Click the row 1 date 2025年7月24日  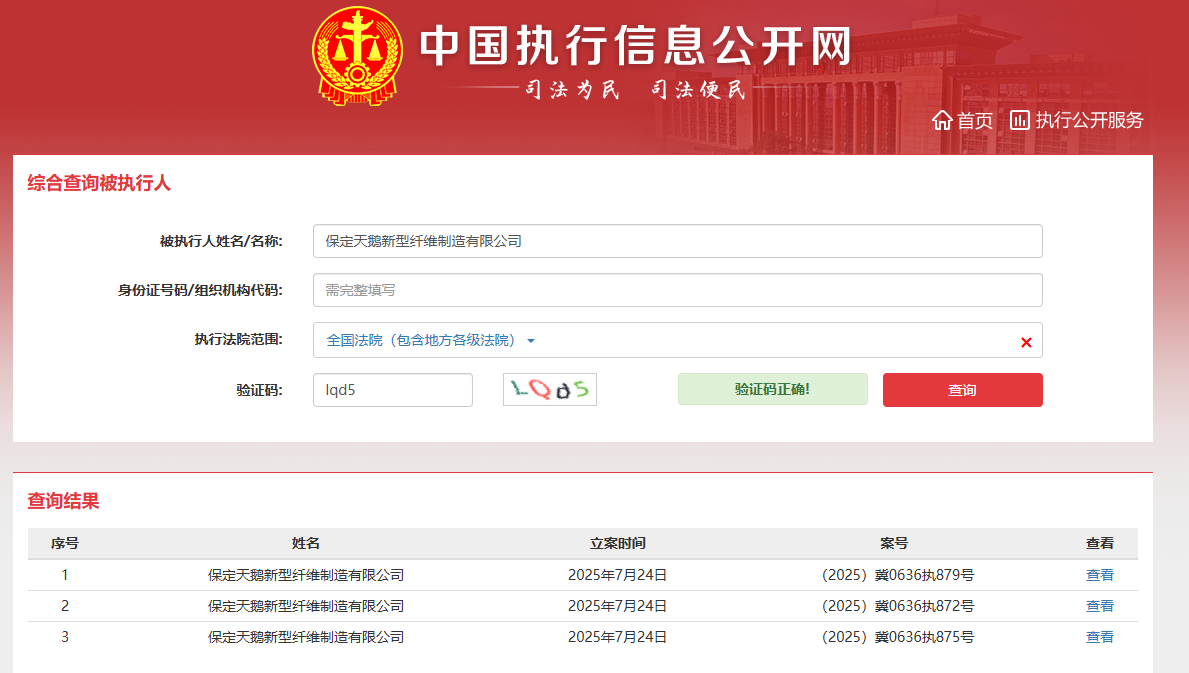tap(617, 575)
